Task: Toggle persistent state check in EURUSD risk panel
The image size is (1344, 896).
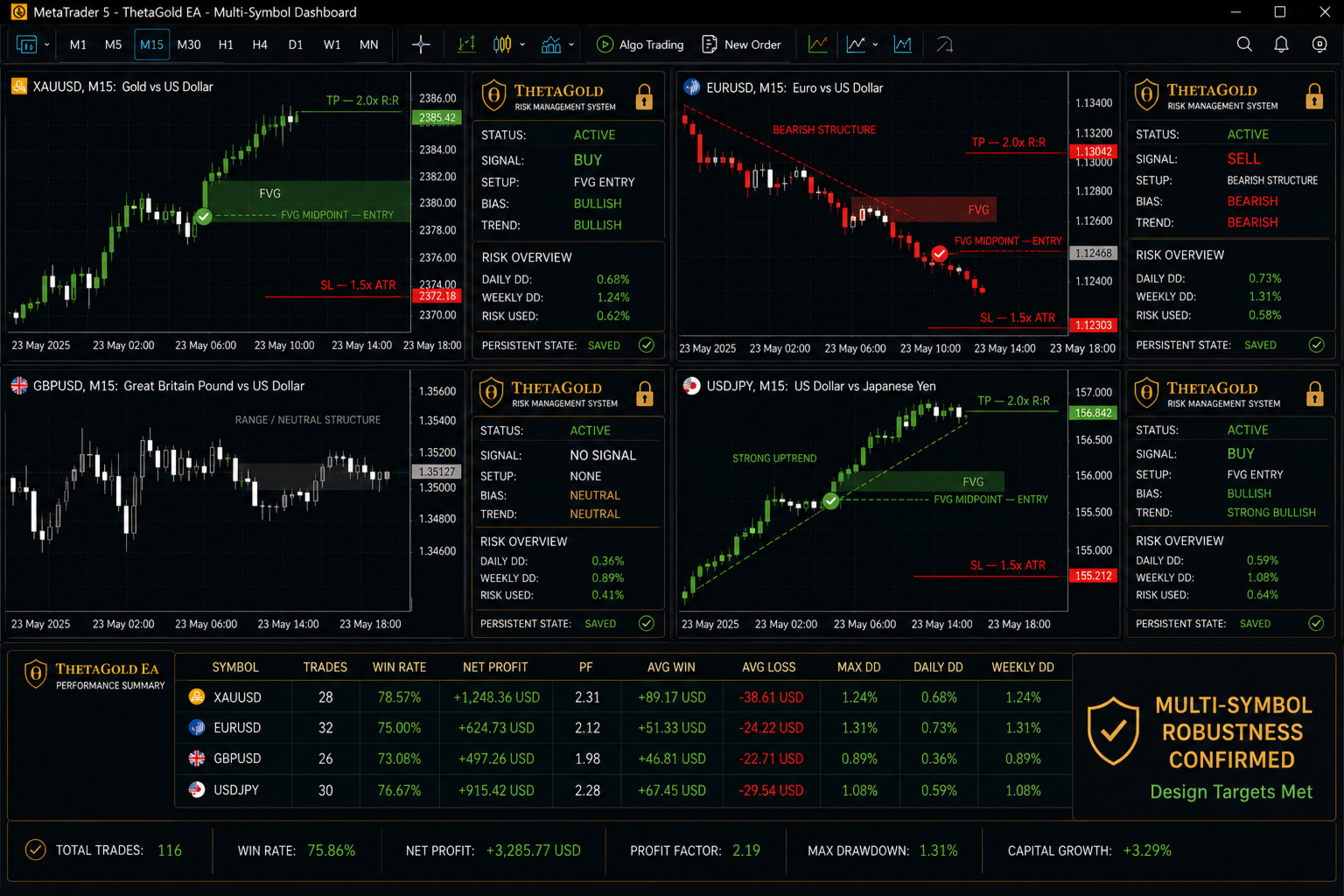Action: click(x=1316, y=345)
